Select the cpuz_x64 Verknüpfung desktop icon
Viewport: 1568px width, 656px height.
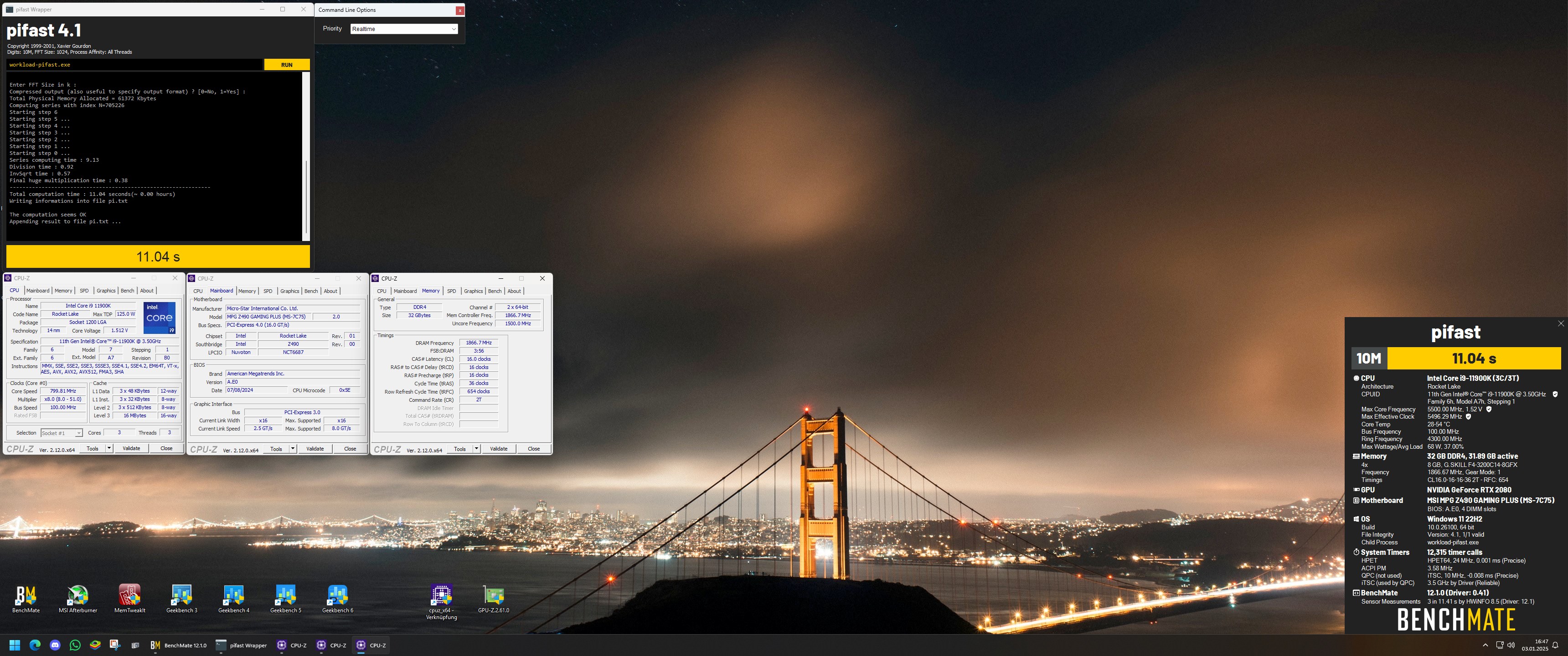click(x=441, y=602)
